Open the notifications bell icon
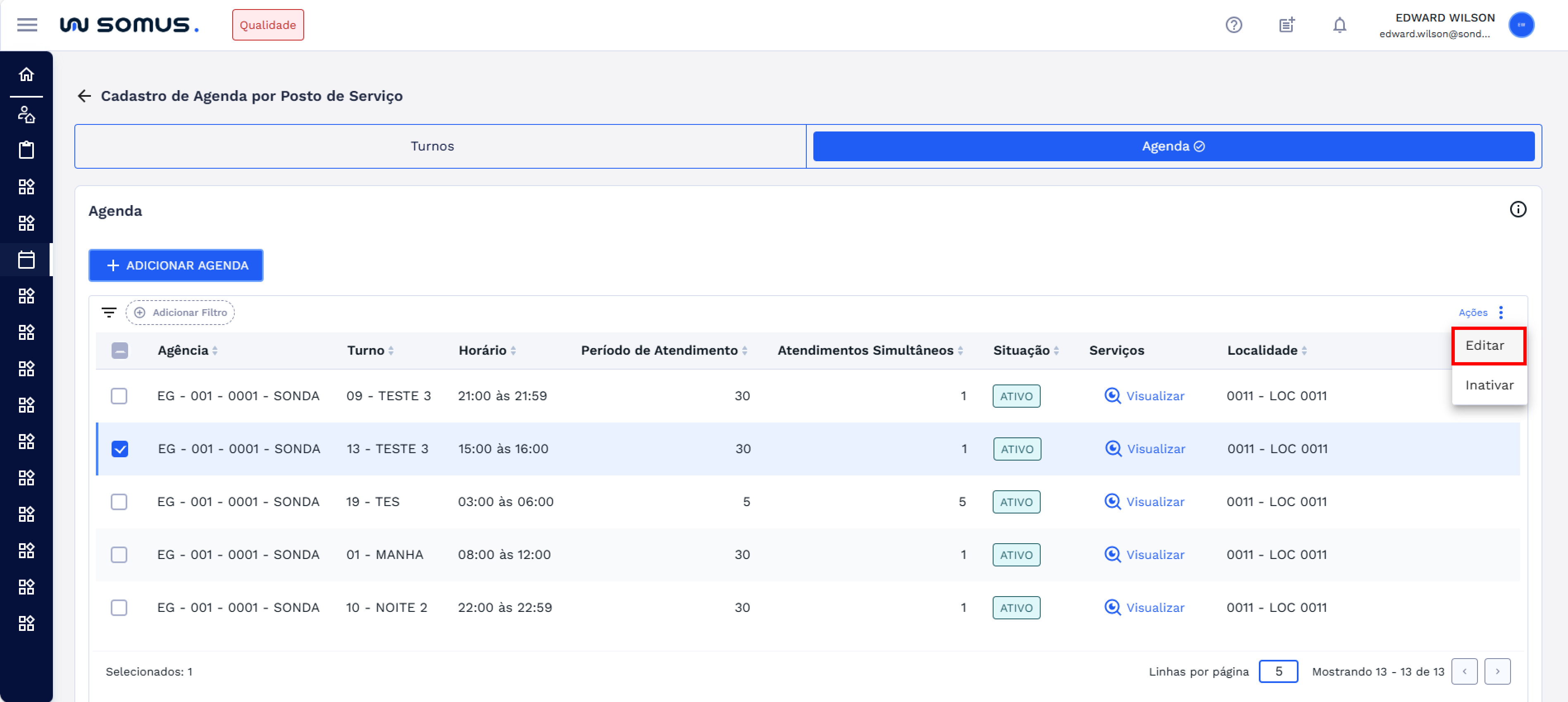This screenshot has width=1568, height=702. pos(1339,25)
